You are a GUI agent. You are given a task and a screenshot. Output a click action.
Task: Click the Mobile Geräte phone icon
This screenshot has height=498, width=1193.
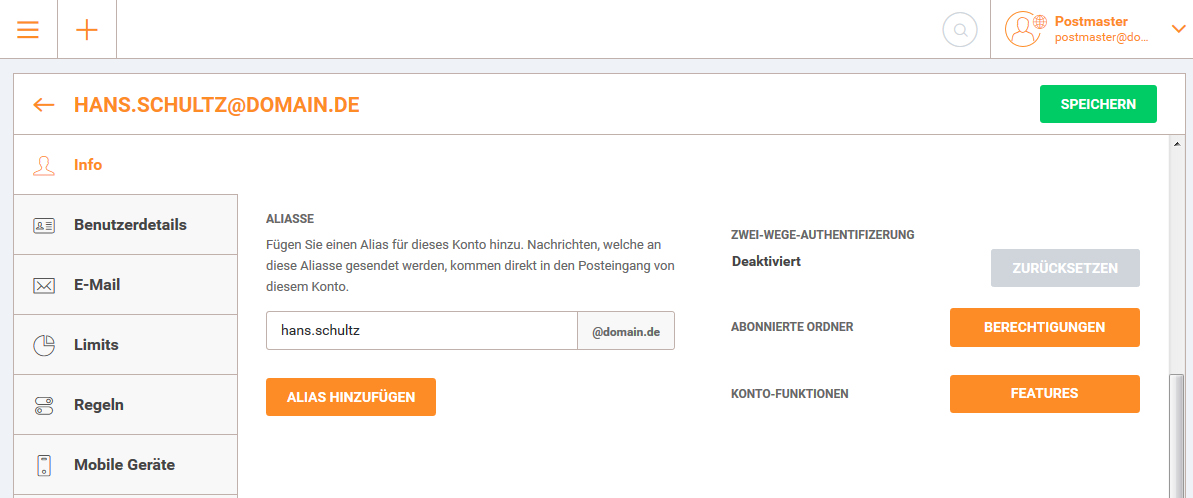[x=44, y=465]
